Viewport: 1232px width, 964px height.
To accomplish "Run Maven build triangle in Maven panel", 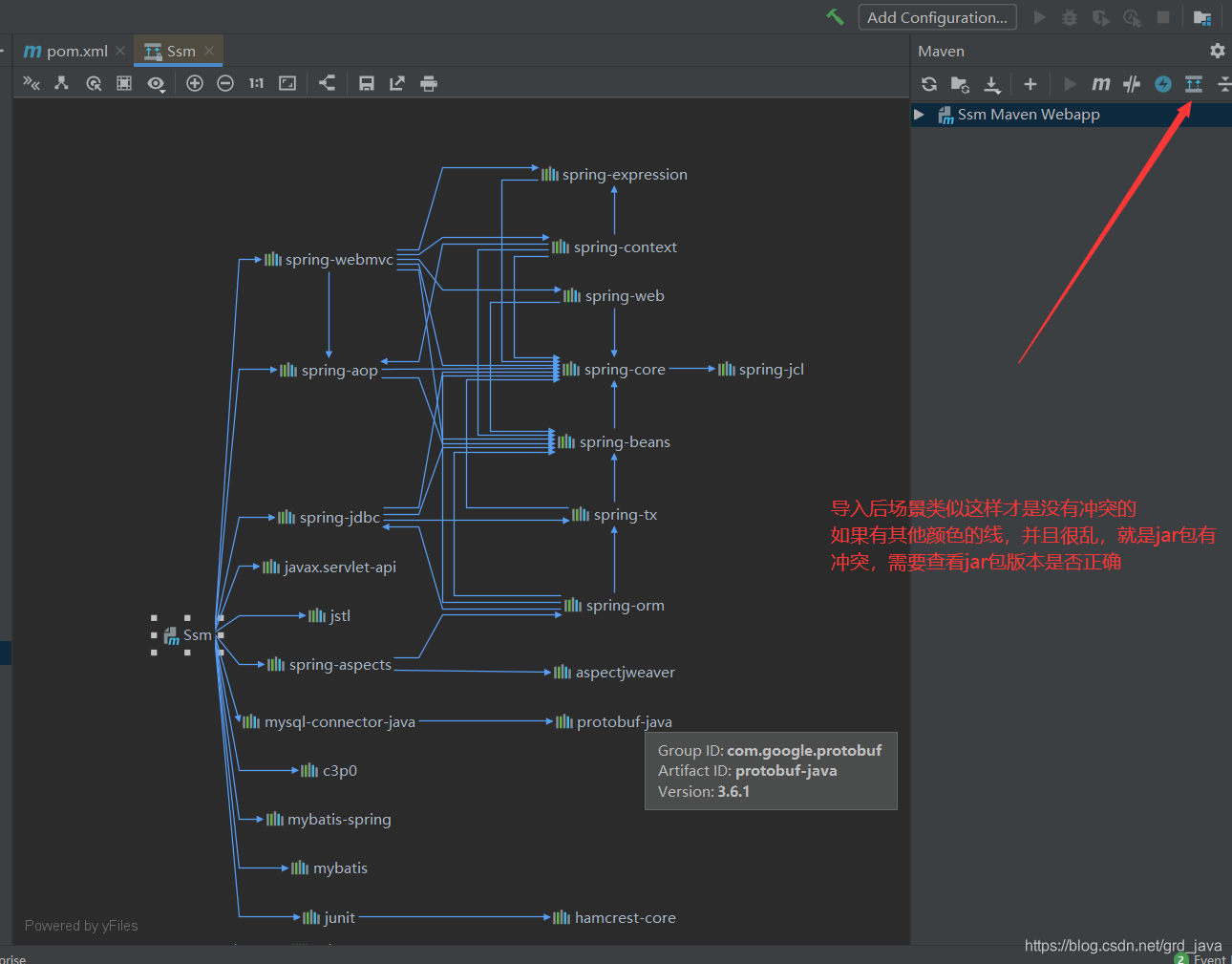I will tap(1070, 84).
